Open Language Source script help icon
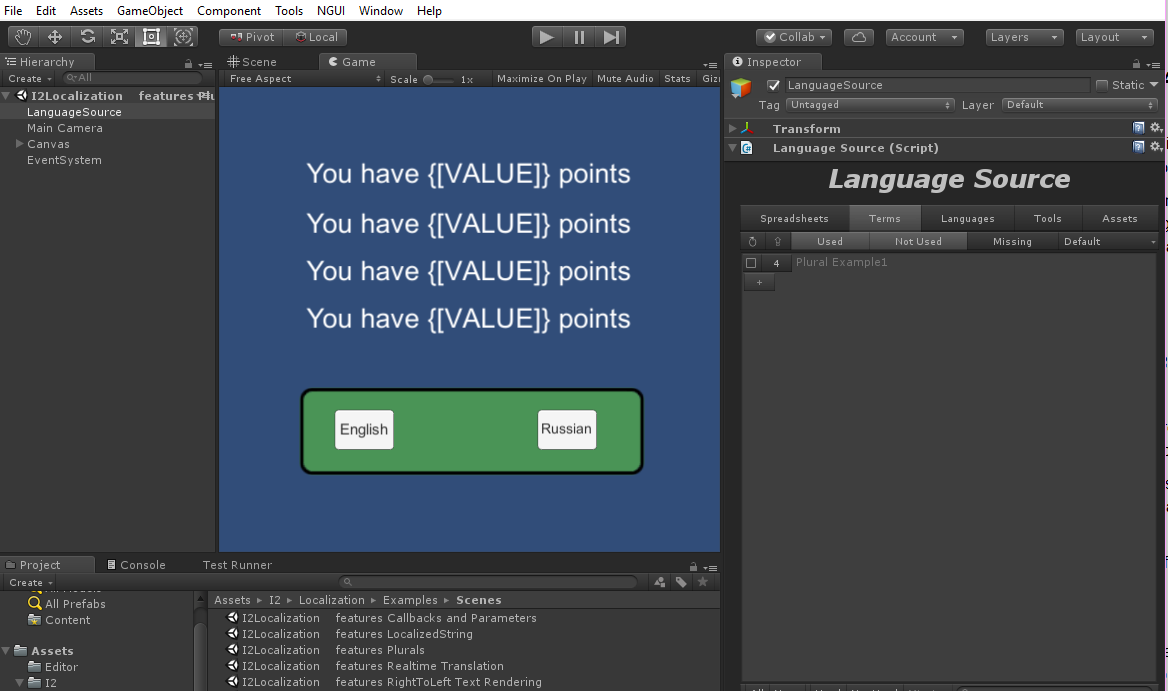 [x=1139, y=147]
